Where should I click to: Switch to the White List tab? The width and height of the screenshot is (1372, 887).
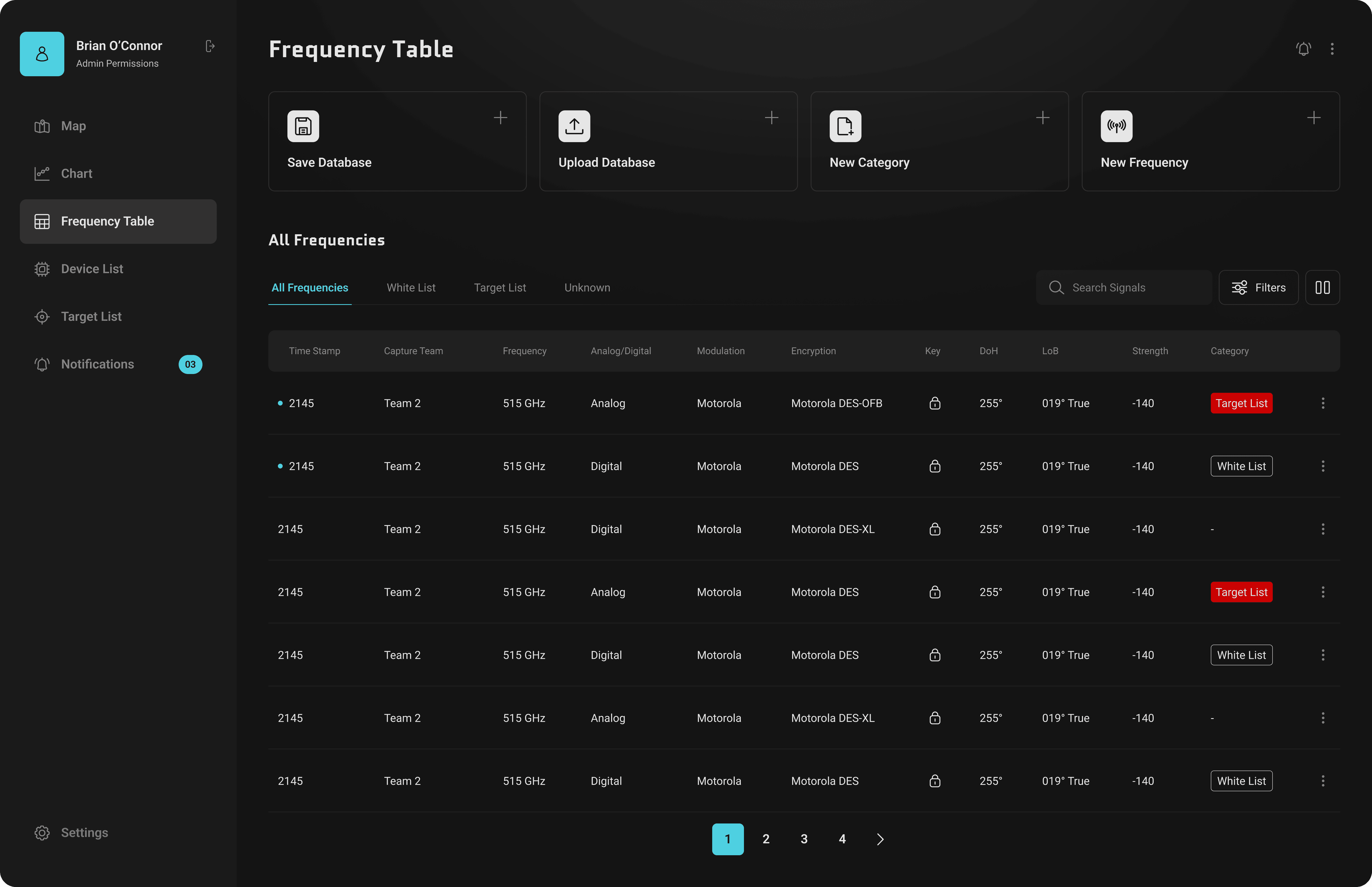[x=411, y=287]
